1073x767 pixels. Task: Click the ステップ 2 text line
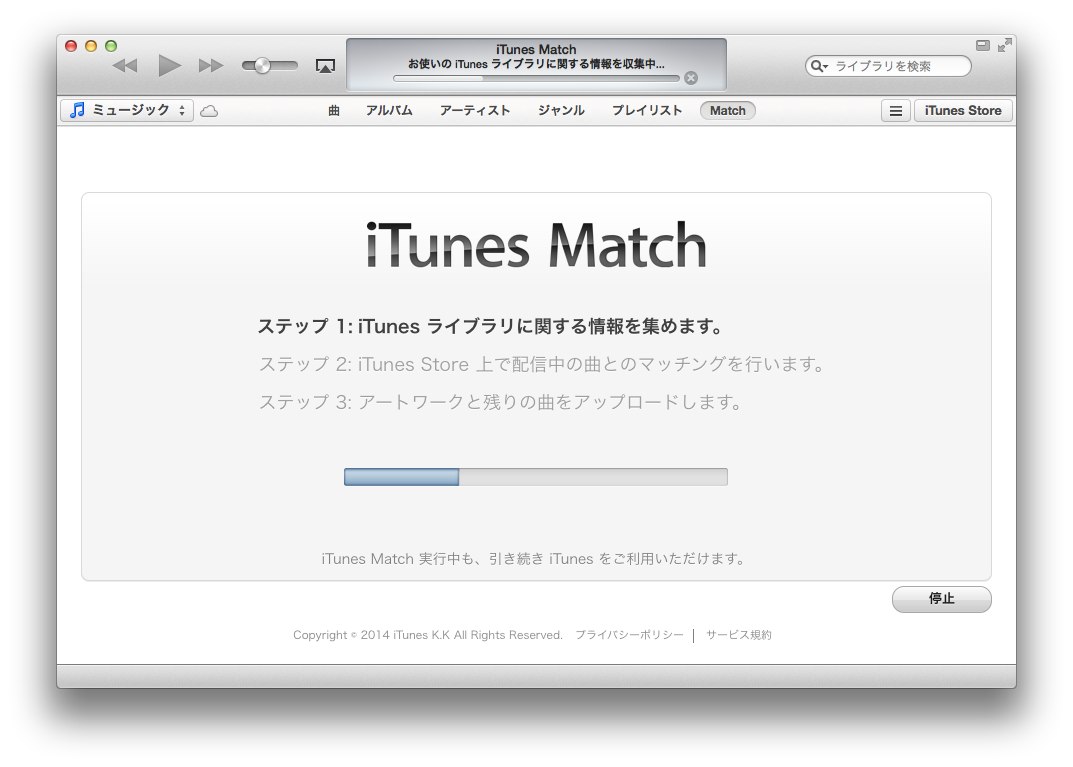pyautogui.click(x=541, y=364)
